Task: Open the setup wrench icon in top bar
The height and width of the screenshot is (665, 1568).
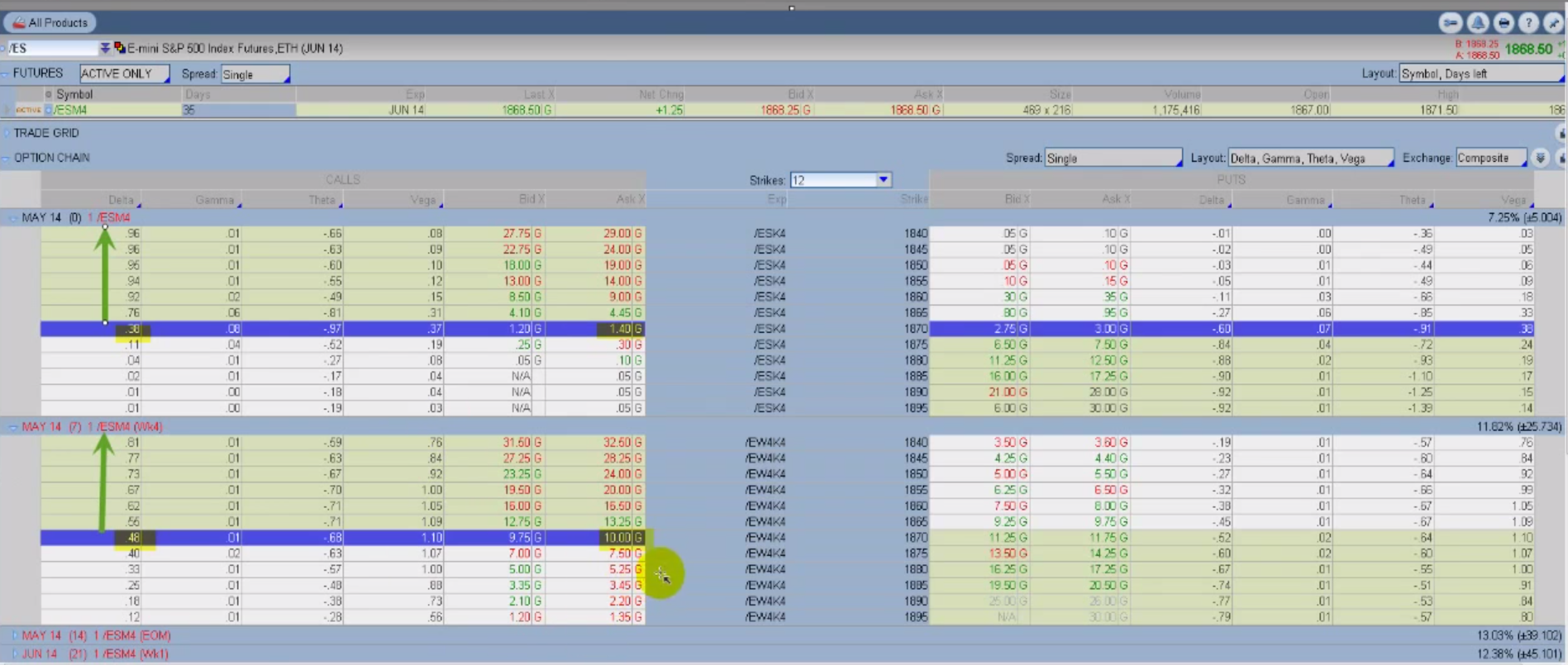Action: tap(1450, 23)
